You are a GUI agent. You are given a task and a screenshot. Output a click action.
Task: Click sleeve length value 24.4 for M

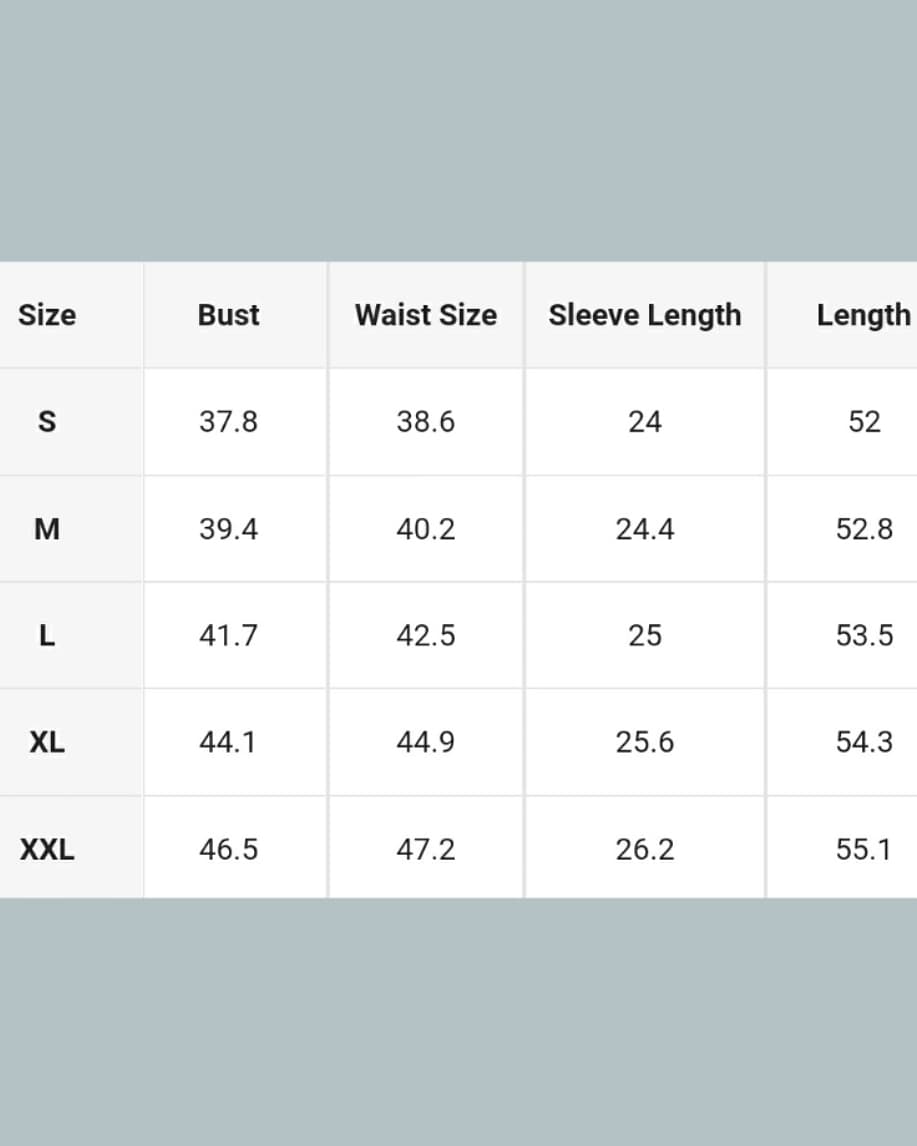point(645,529)
